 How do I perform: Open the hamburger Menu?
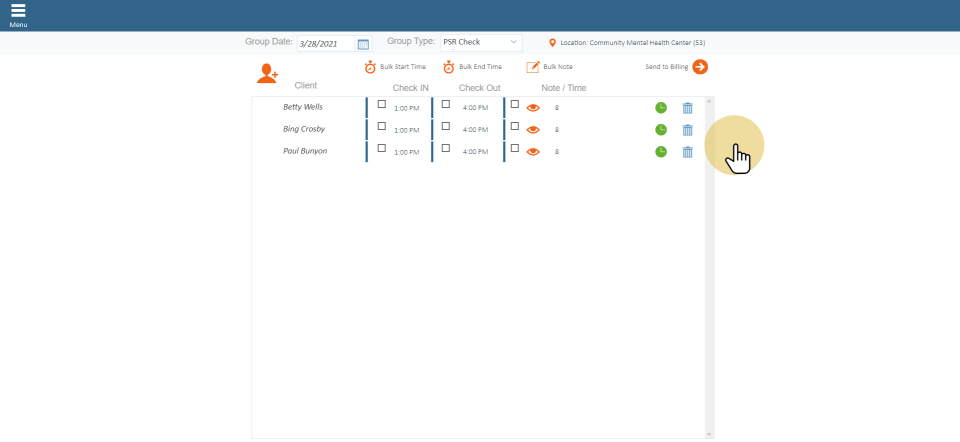18,13
